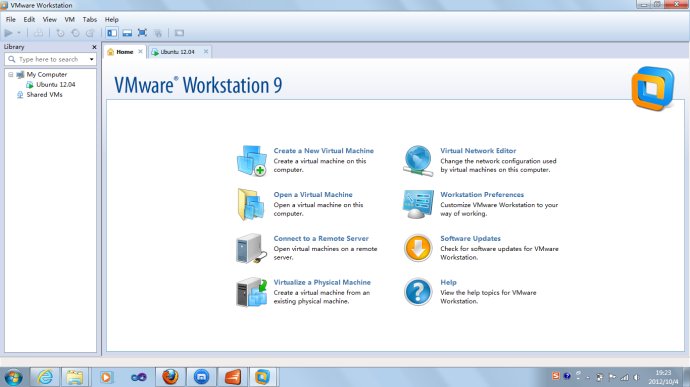Switch to the Home tab
The height and width of the screenshot is (387, 690).
[125, 52]
